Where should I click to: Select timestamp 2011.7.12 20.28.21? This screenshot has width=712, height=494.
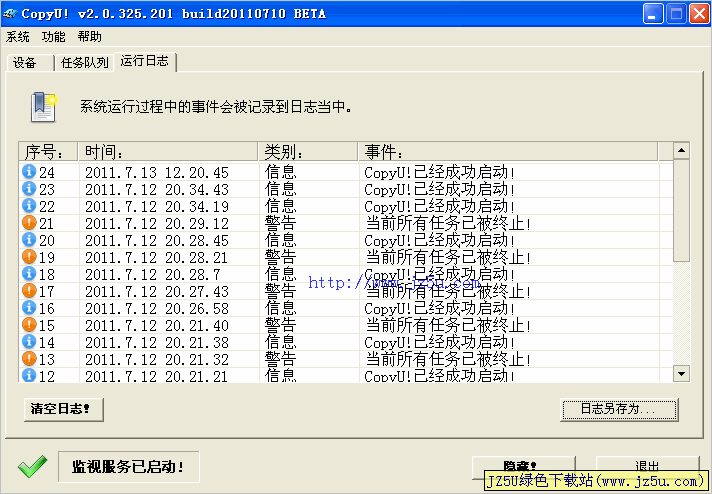click(x=156, y=257)
